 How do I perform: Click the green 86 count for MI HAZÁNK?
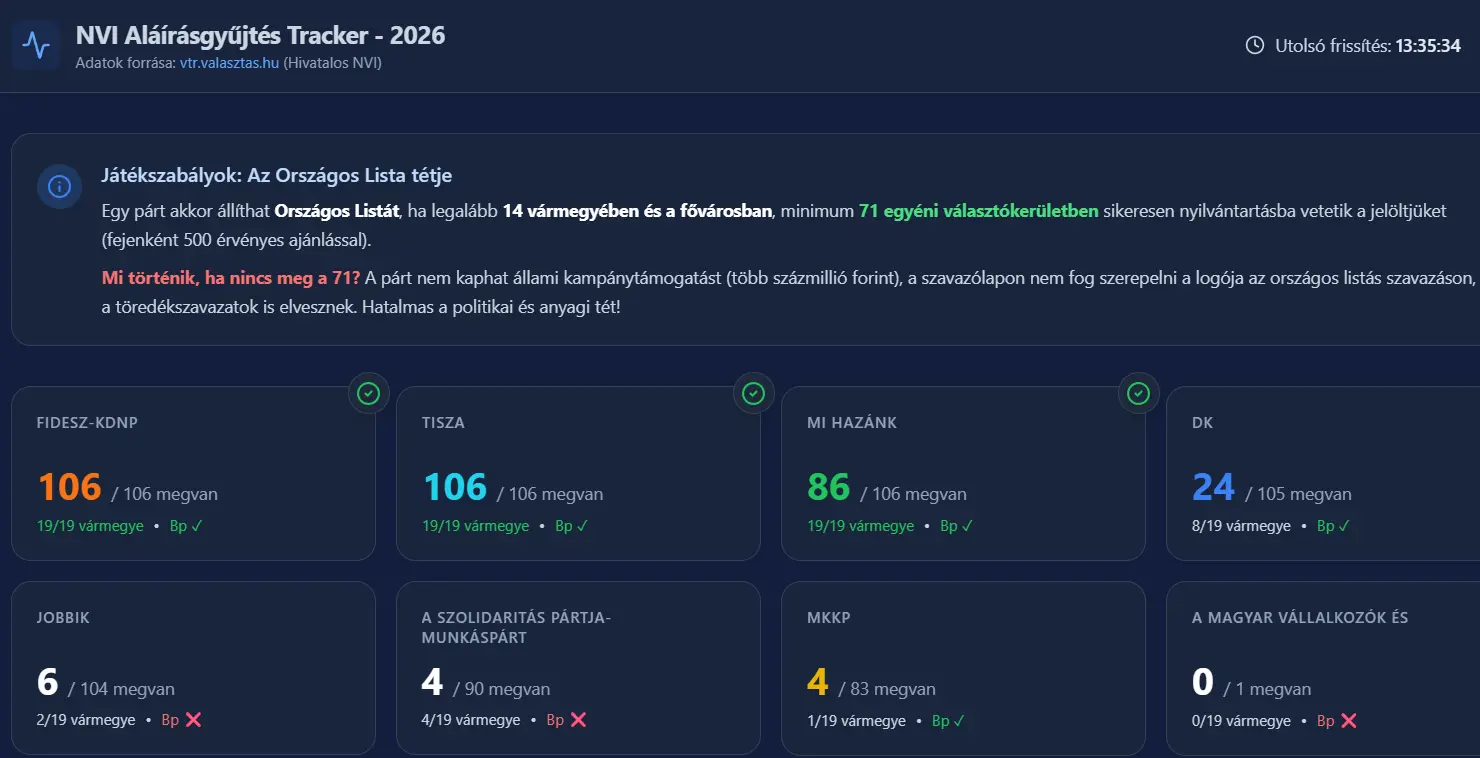coord(829,487)
